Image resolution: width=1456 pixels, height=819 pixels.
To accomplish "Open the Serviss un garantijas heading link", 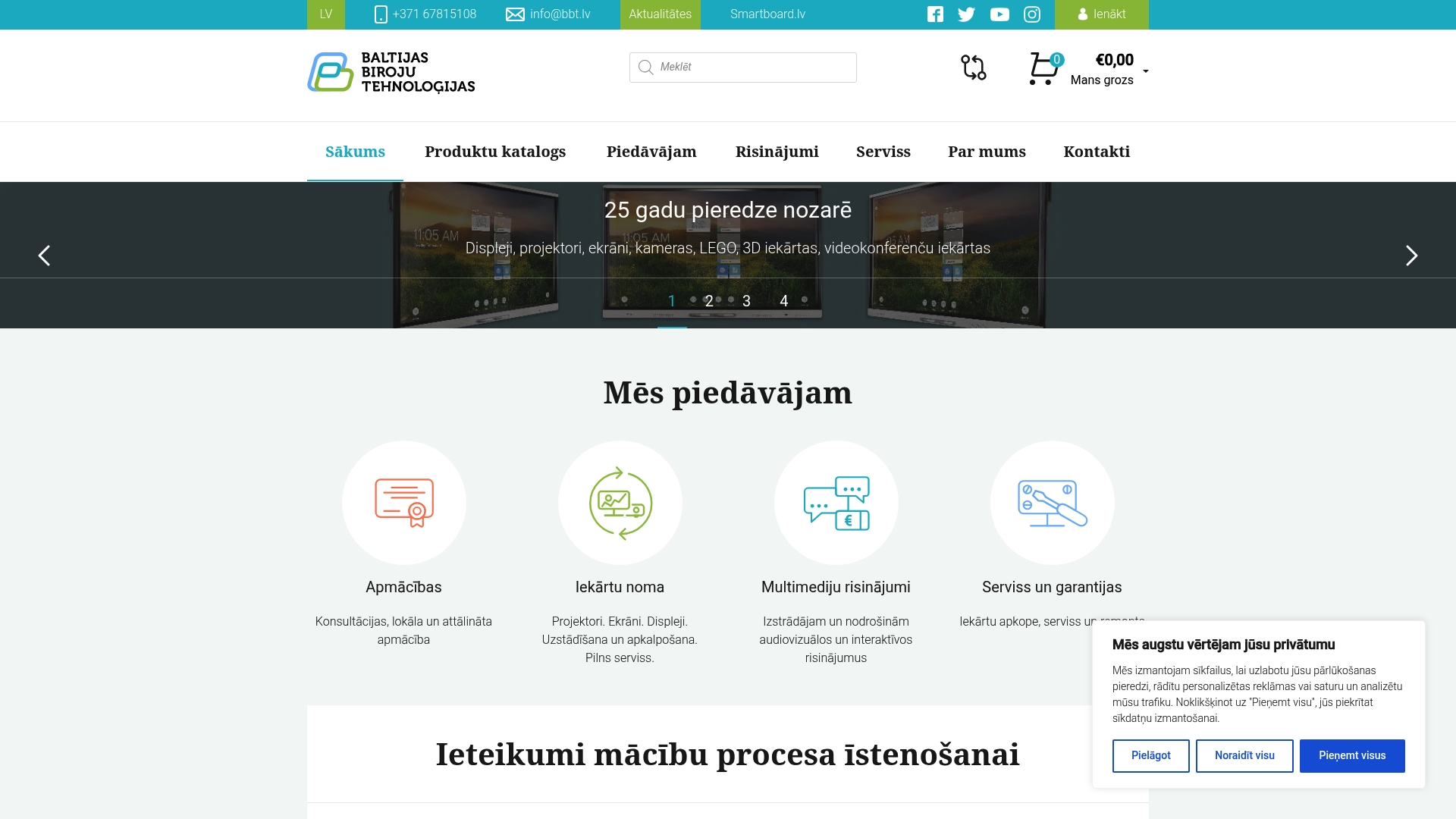I will point(1052,587).
